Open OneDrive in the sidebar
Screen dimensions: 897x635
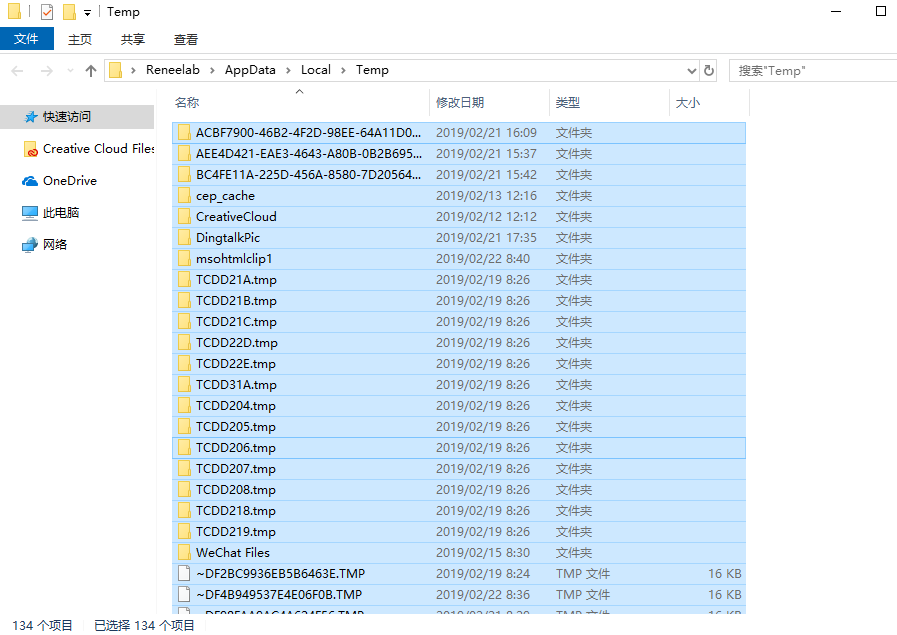70,181
